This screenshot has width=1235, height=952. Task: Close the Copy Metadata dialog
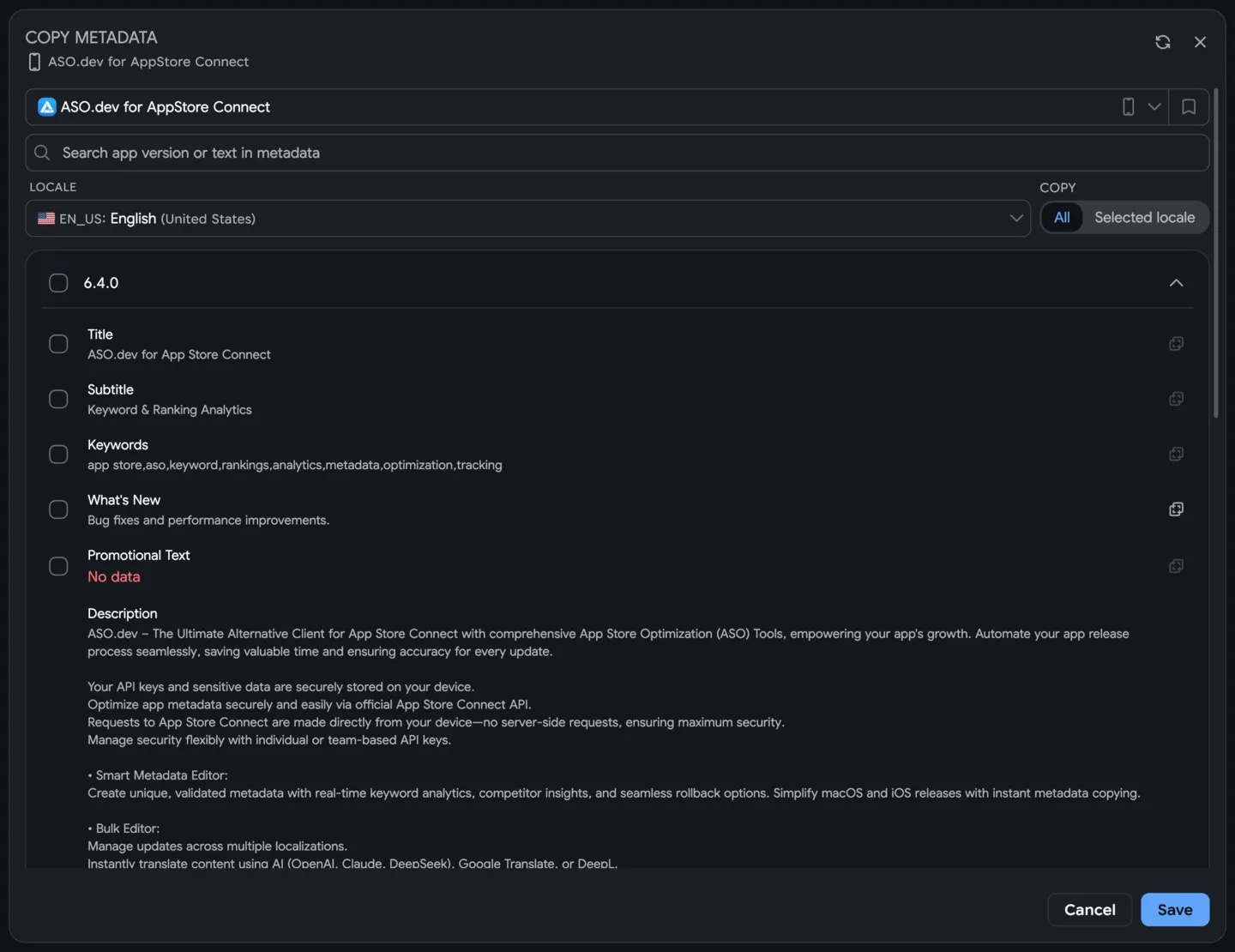1200,42
